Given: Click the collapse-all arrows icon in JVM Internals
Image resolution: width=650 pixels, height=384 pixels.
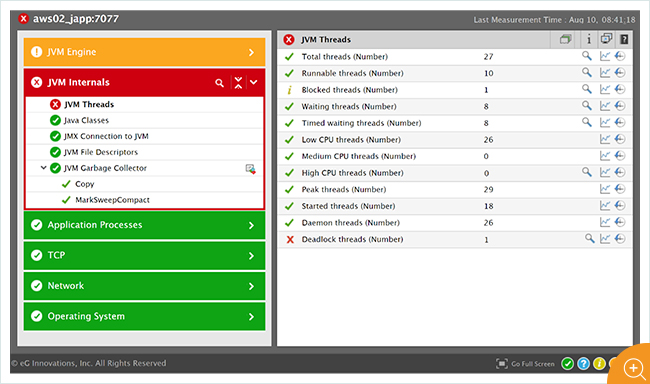Looking at the screenshot, I should [238, 83].
